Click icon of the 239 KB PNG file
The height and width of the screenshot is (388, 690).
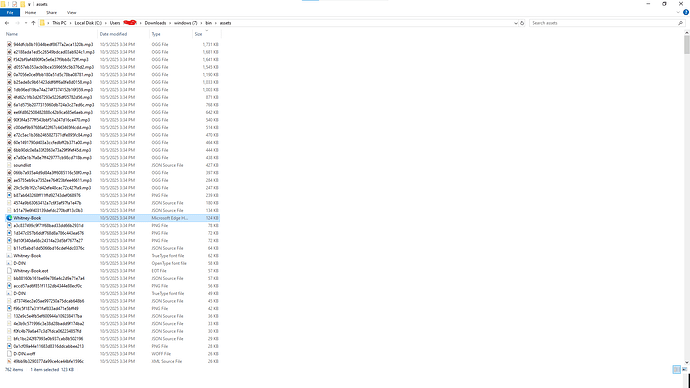coord(9,195)
